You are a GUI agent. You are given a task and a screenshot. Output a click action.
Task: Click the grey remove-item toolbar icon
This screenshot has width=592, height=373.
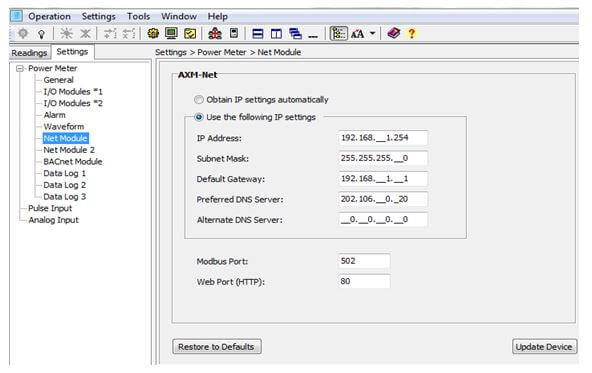(x=129, y=34)
